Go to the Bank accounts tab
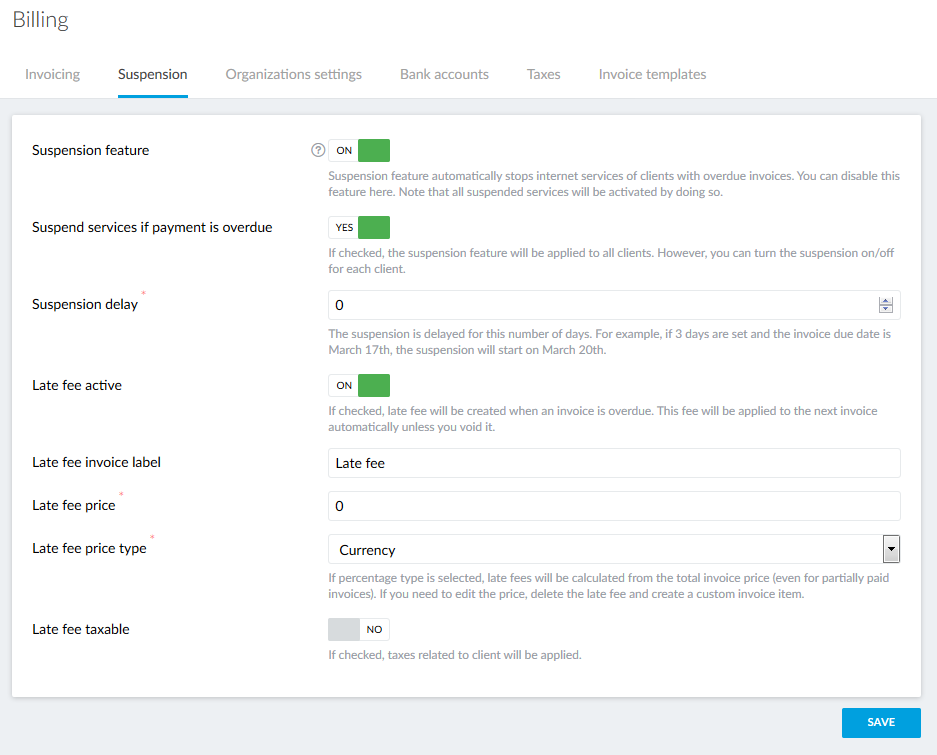 [x=444, y=75]
